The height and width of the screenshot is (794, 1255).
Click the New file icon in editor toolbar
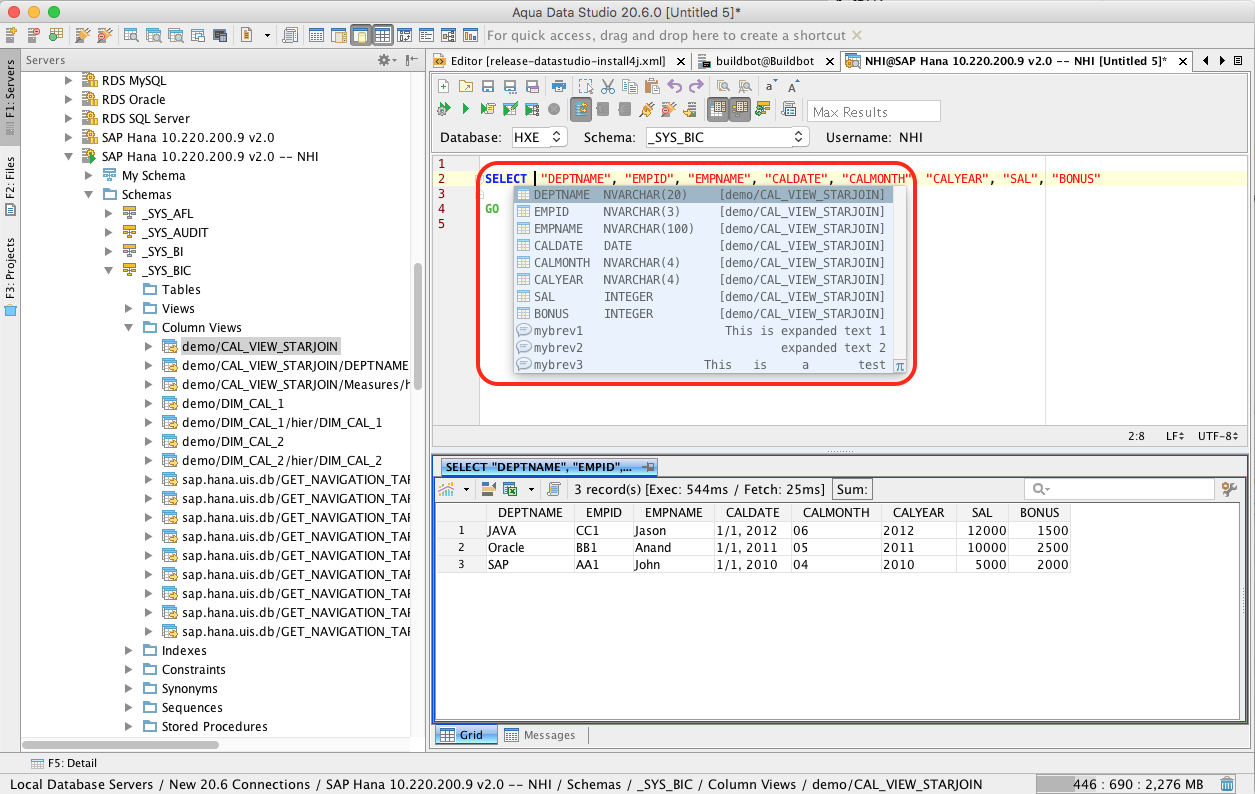[x=444, y=87]
